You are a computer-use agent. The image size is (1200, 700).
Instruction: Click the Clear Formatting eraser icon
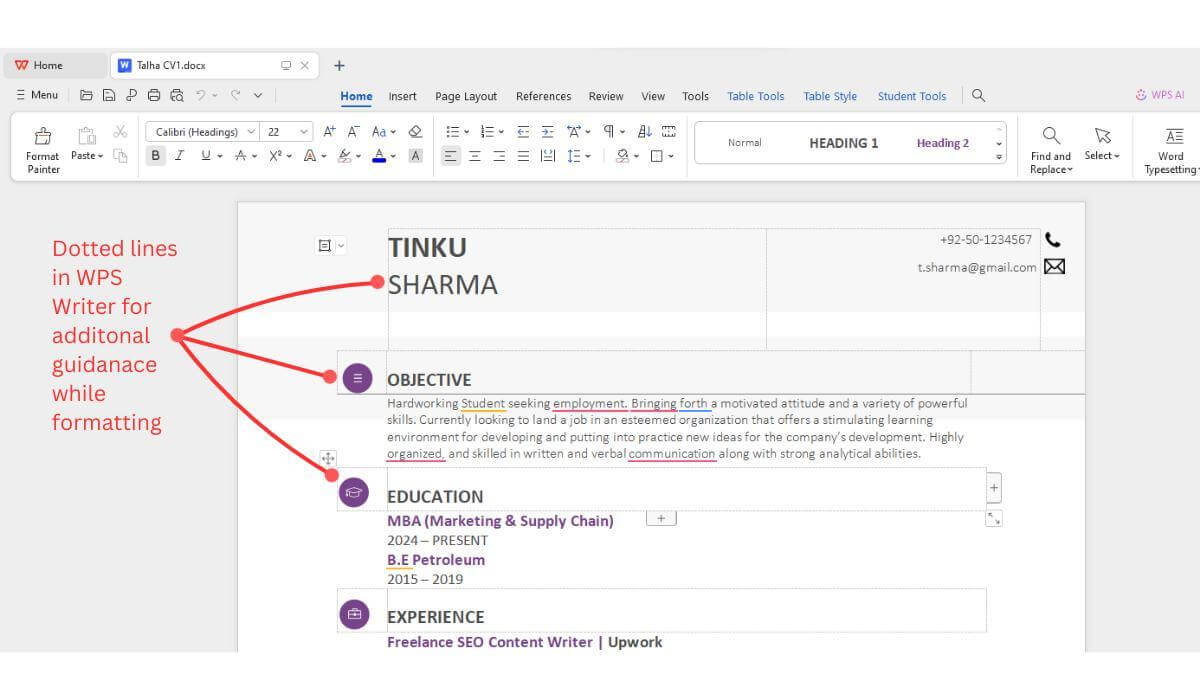coord(416,131)
